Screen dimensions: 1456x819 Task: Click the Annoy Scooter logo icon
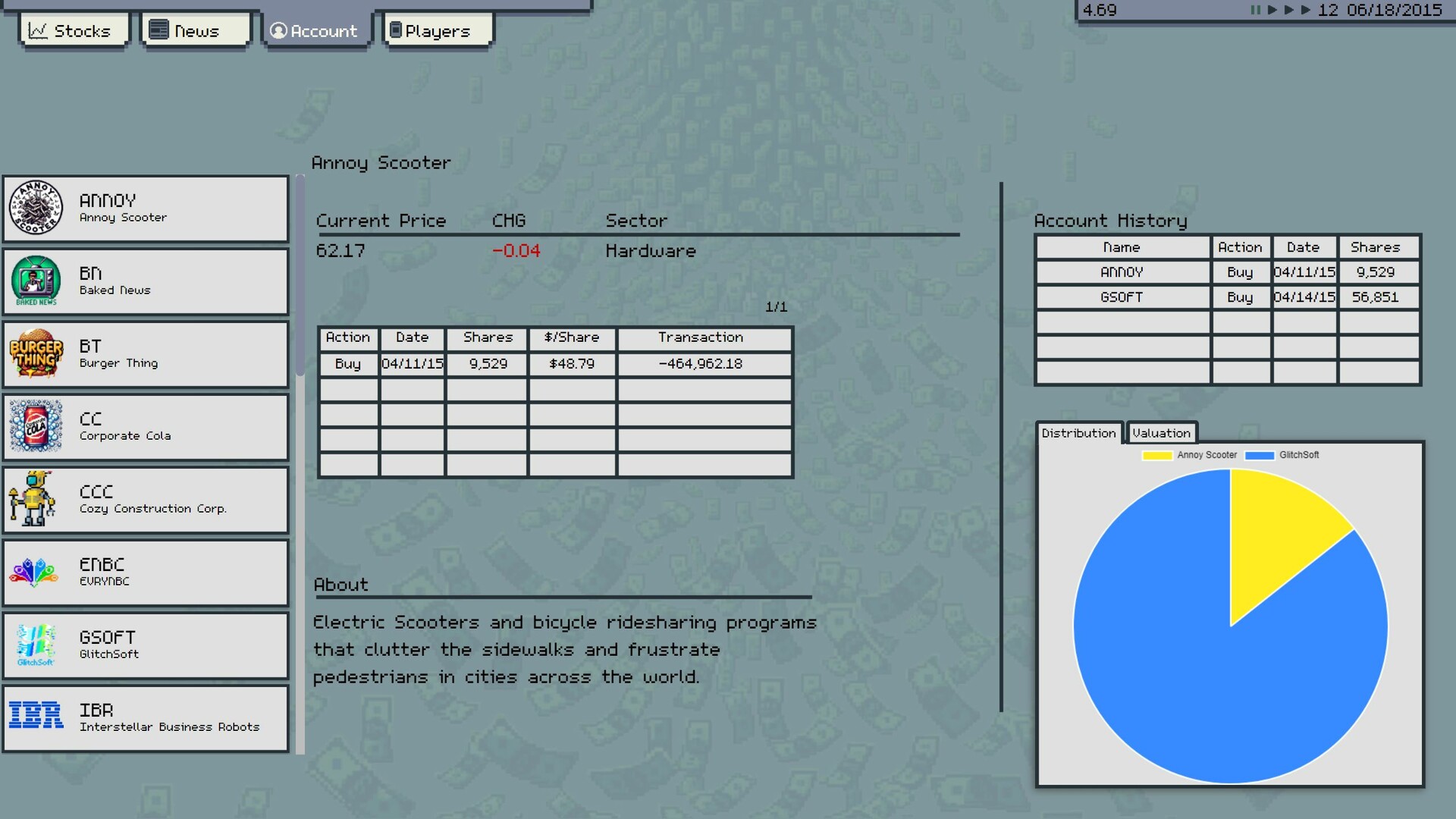click(x=36, y=209)
